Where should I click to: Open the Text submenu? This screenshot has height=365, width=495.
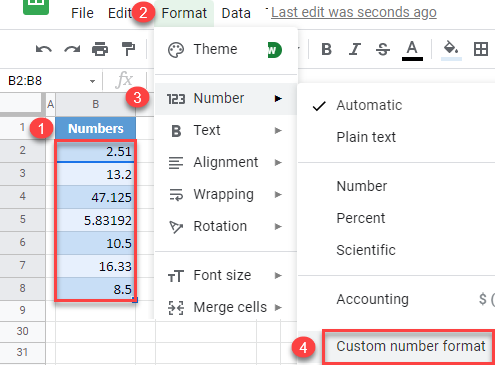pyautogui.click(x=226, y=130)
